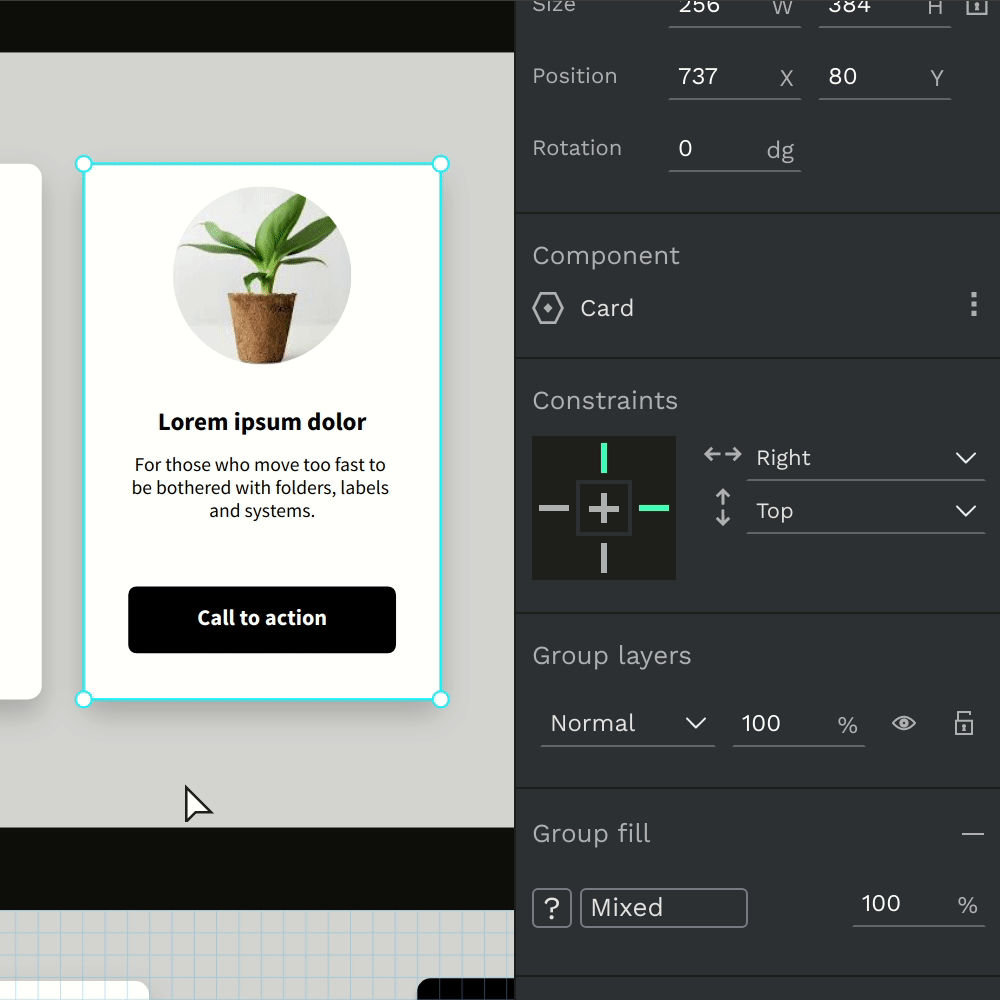1000x1000 pixels.
Task: Toggle Group layers visibility eye icon
Action: (904, 723)
